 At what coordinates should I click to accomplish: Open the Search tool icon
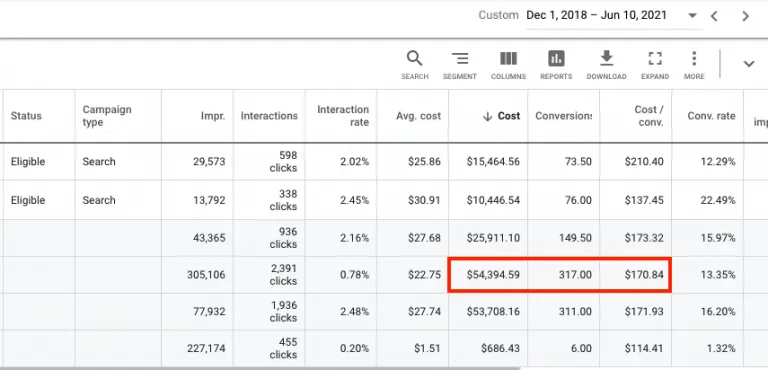(414, 65)
